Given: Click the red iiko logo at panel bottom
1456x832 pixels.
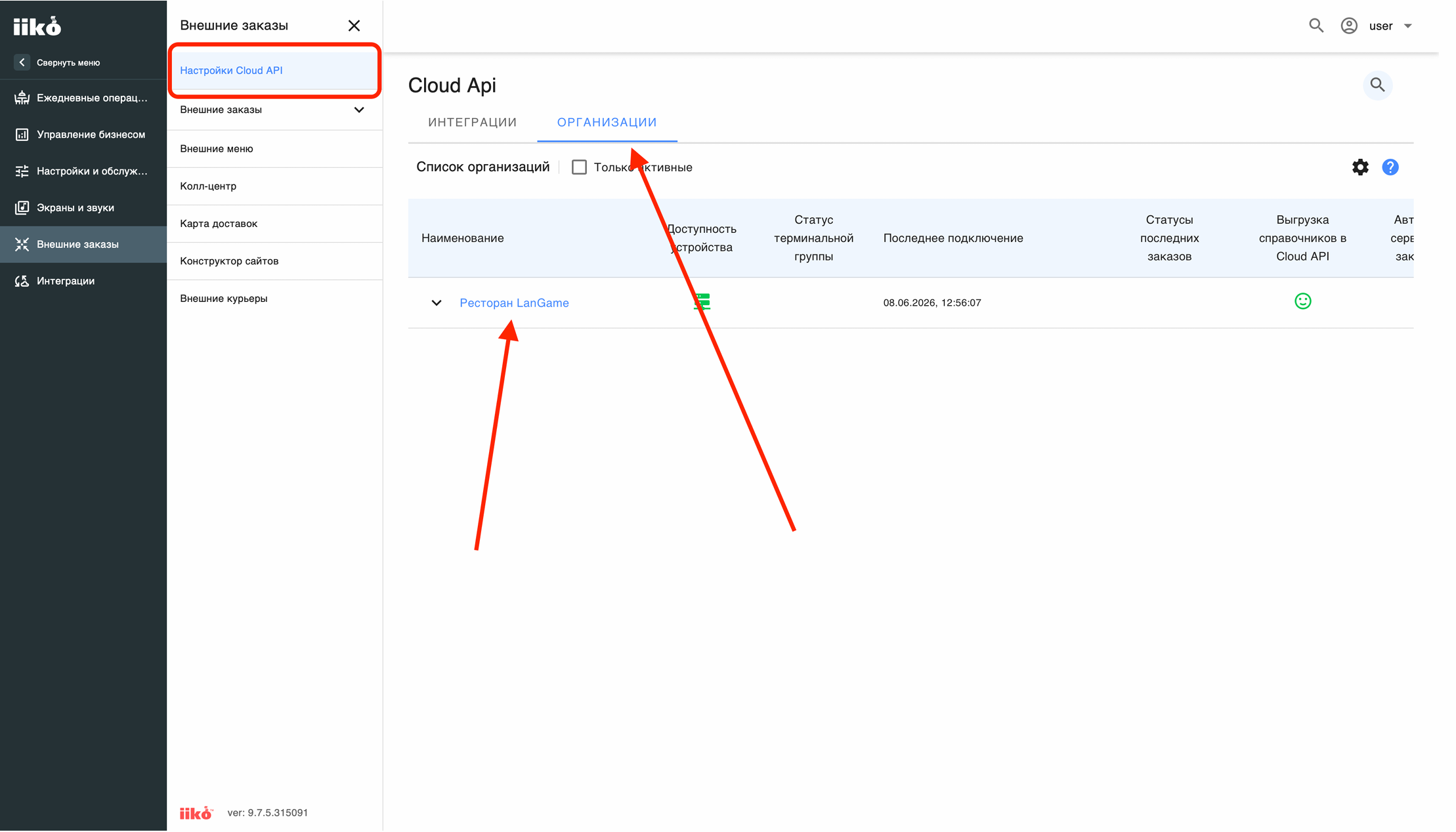Looking at the screenshot, I should pos(196,813).
